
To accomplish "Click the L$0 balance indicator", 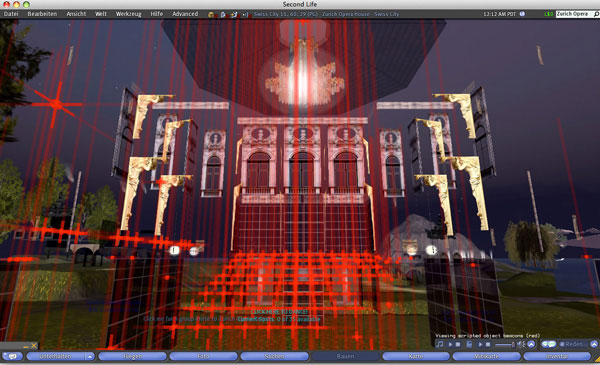I will point(549,14).
